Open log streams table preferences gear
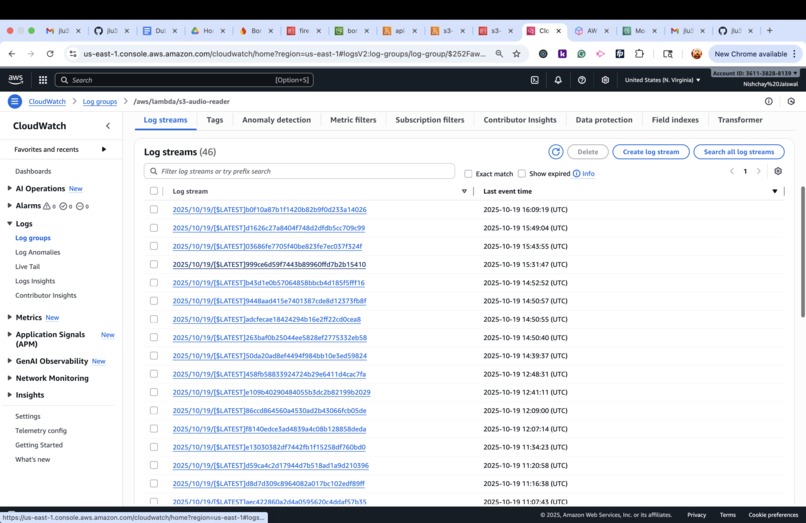This screenshot has height=523, width=806. click(x=778, y=171)
